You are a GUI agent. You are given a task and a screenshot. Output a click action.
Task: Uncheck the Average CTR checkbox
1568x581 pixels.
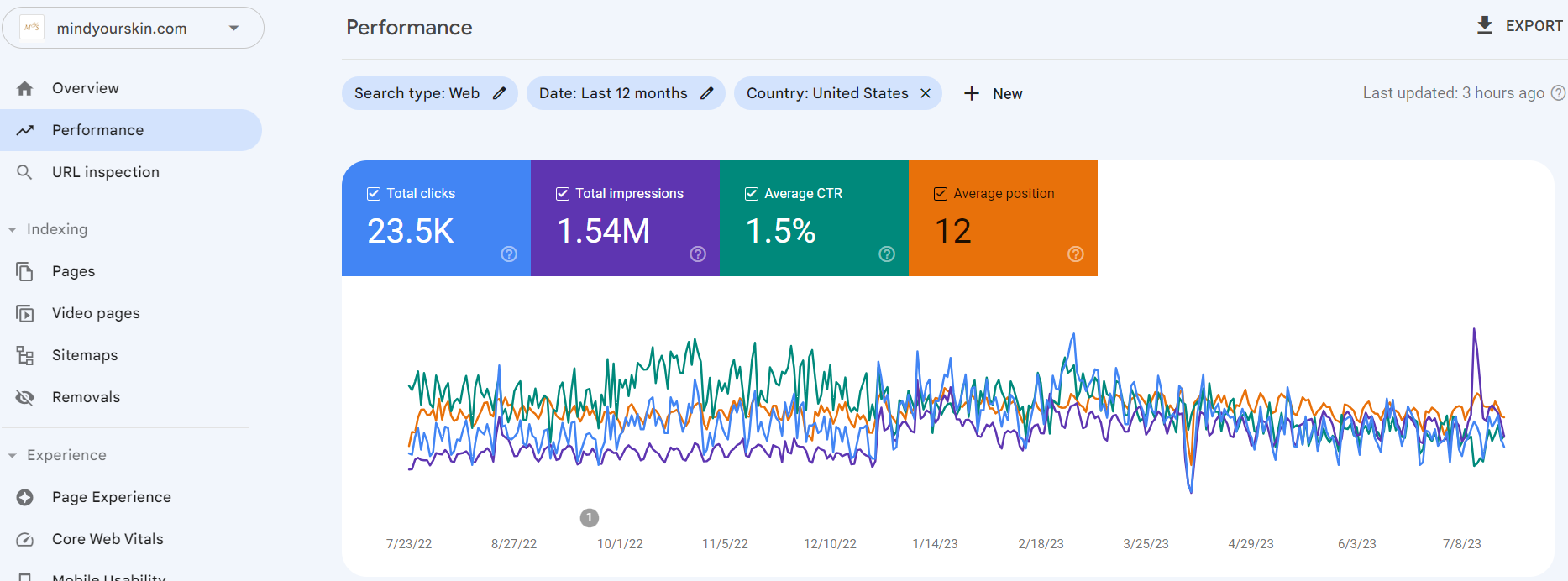752,194
